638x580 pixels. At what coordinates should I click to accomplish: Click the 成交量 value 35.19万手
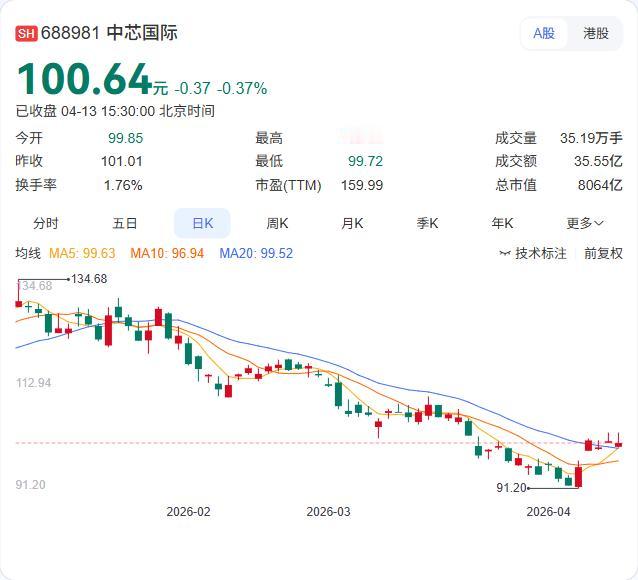tap(591, 138)
